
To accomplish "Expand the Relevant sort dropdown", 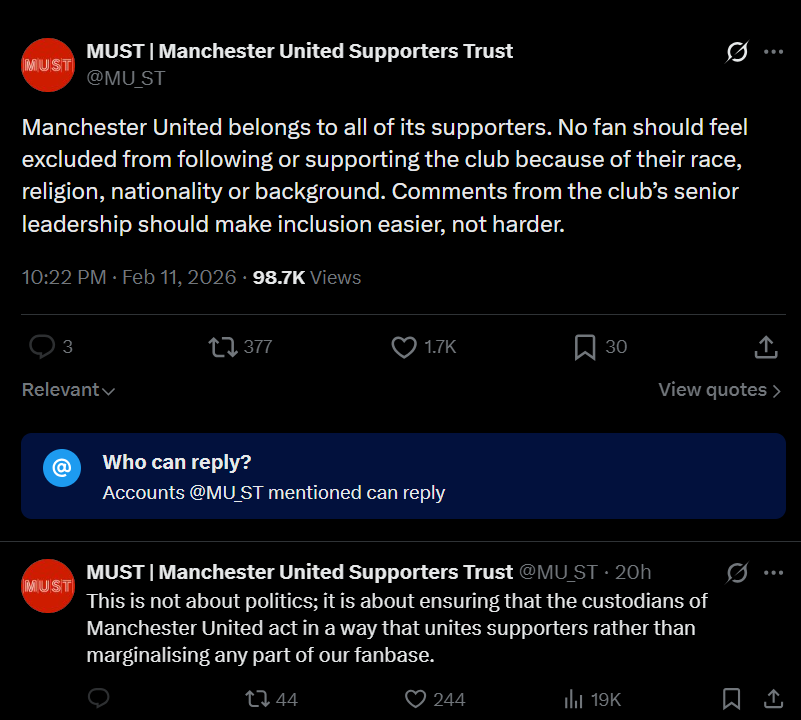I will (67, 390).
